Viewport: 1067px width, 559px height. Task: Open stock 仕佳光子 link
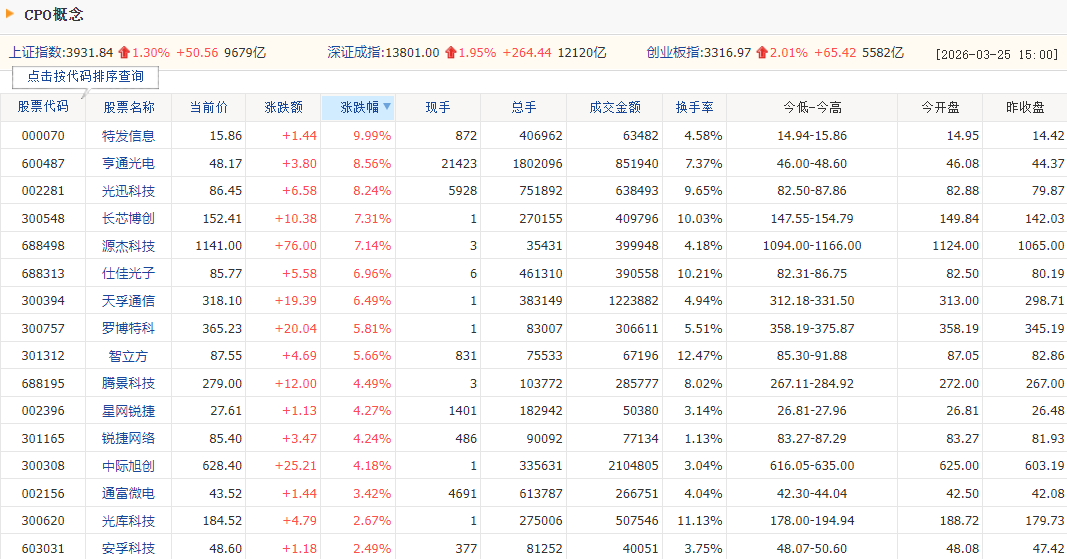coord(129,273)
